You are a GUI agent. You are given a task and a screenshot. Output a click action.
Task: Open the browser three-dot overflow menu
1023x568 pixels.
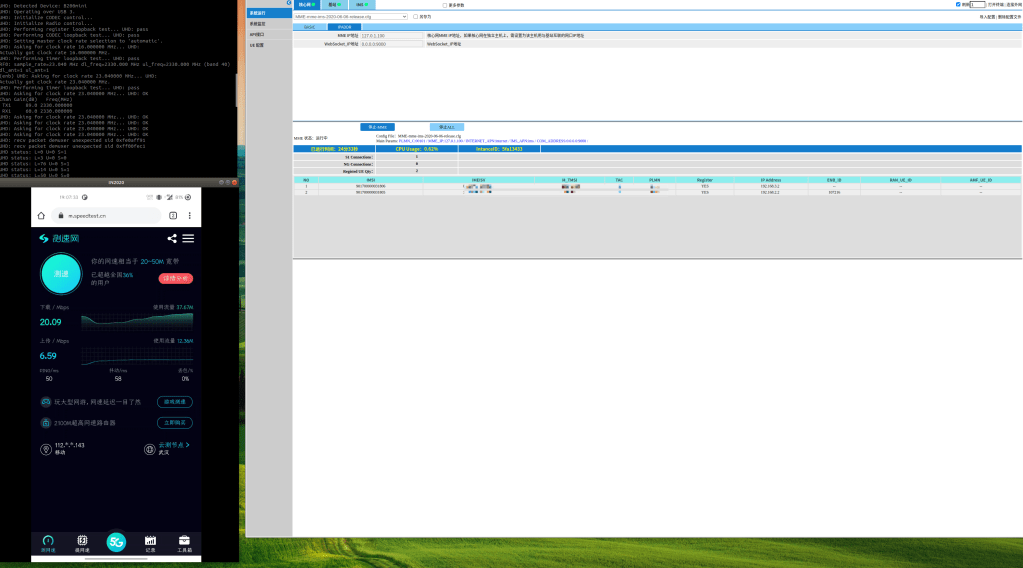tap(190, 216)
